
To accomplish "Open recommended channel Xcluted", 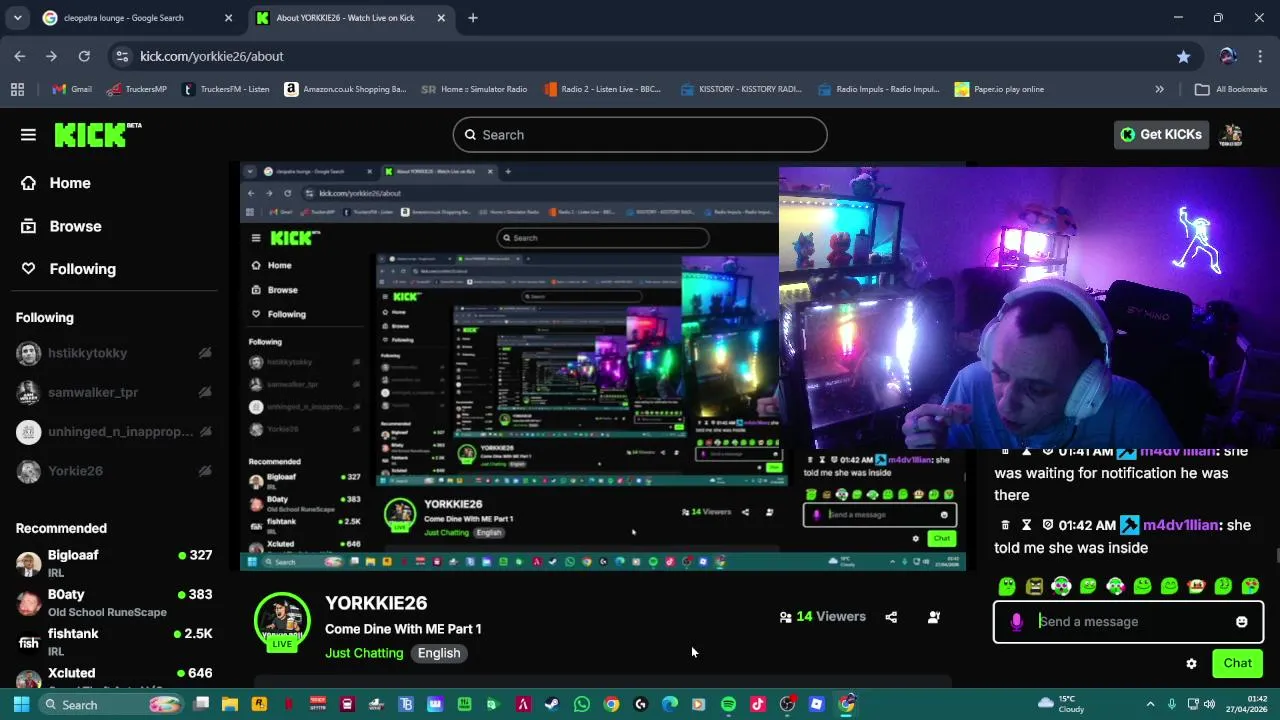I will click(114, 678).
